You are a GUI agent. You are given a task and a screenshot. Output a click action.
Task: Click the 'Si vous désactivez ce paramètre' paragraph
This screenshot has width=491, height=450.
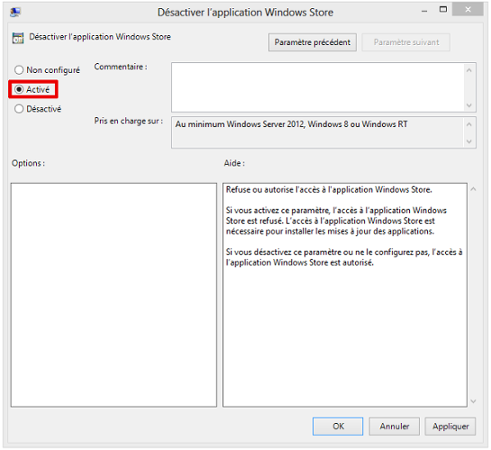pyautogui.click(x=344, y=257)
